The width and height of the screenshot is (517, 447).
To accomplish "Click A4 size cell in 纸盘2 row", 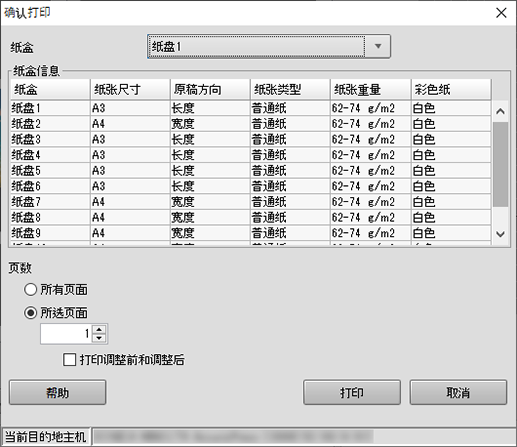I will pyautogui.click(x=130, y=124).
